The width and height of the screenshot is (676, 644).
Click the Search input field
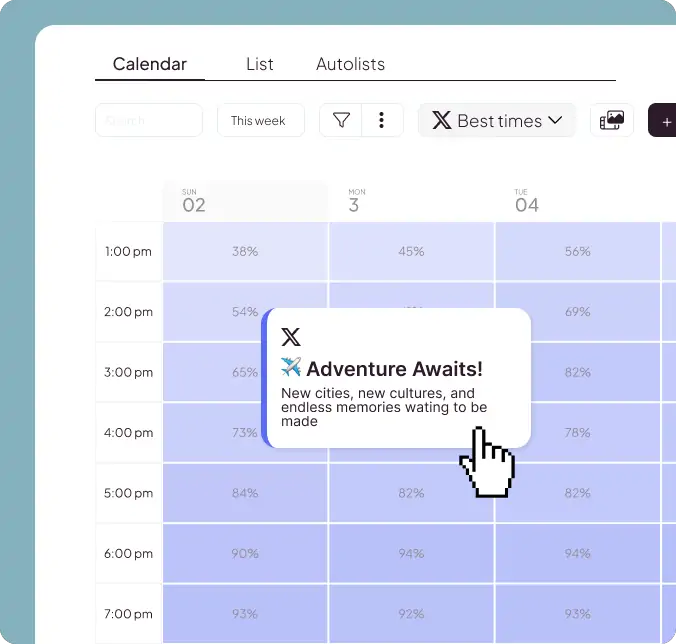click(148, 121)
